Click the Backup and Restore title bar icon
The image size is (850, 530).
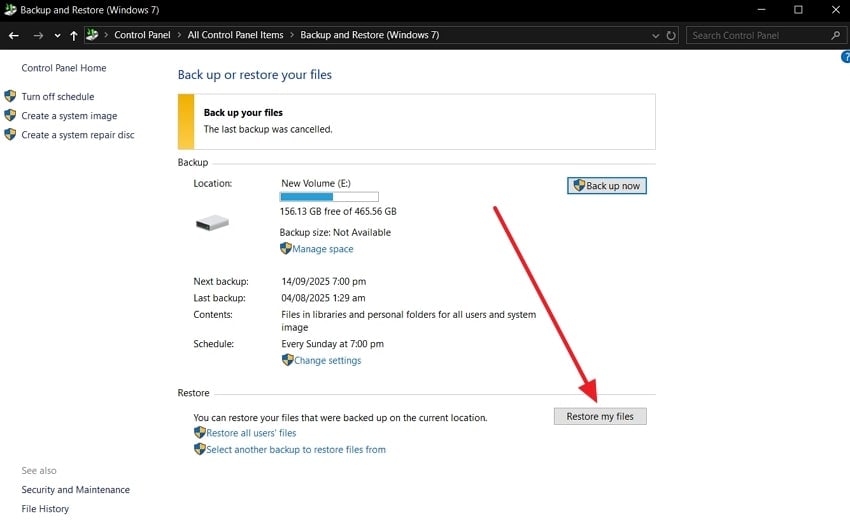pos(10,9)
